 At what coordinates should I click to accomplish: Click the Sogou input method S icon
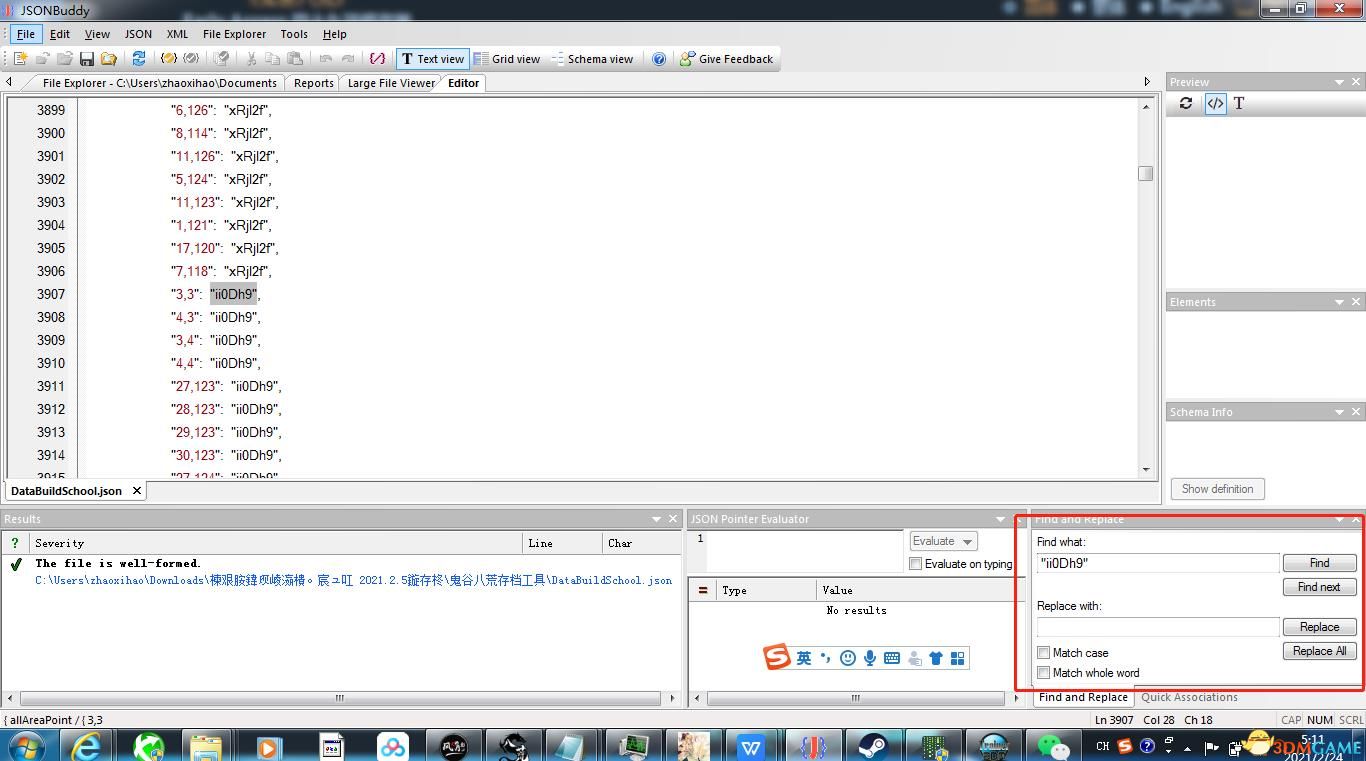[777, 657]
